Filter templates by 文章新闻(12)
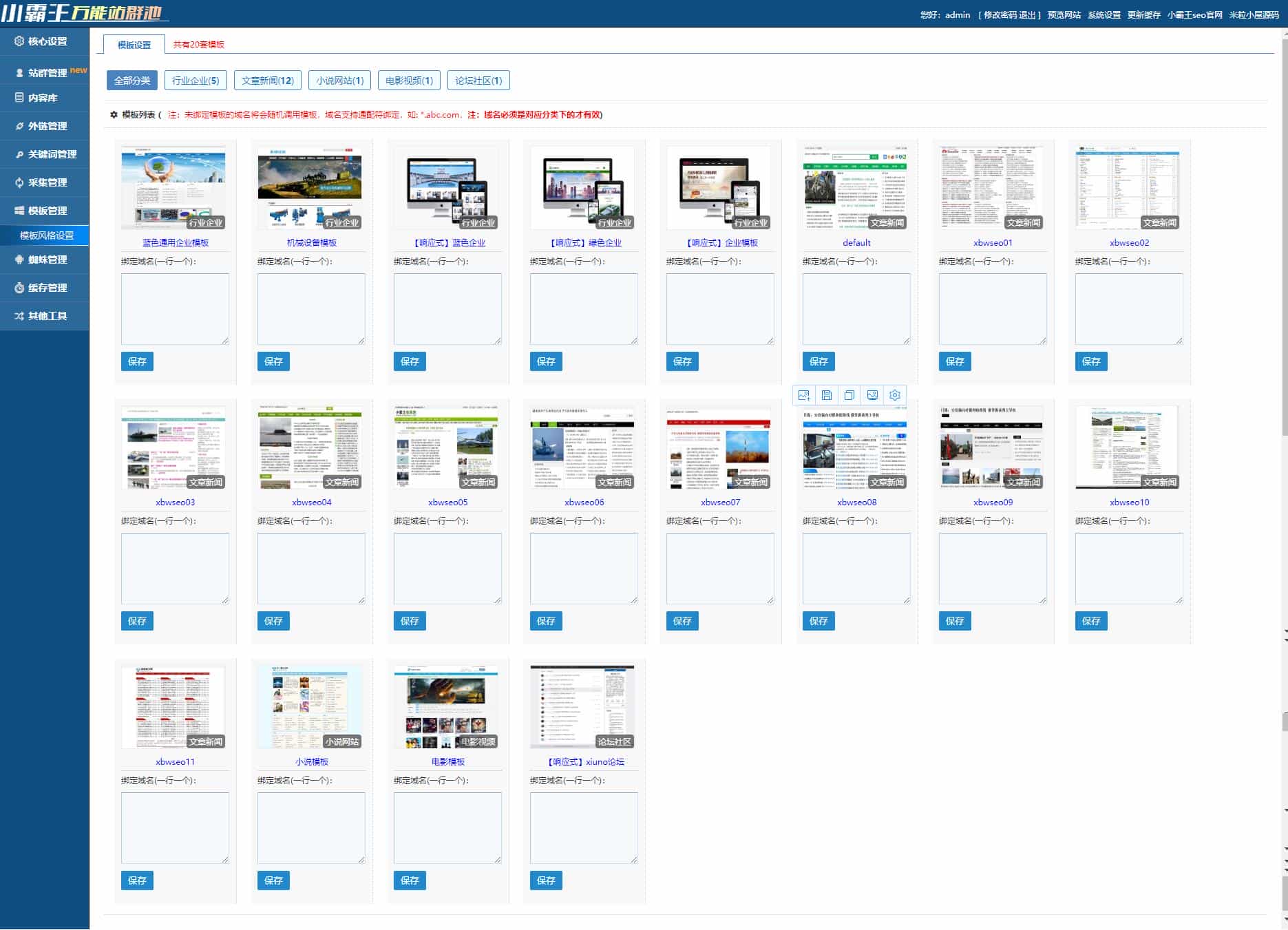The height and width of the screenshot is (930, 1288). [x=268, y=81]
